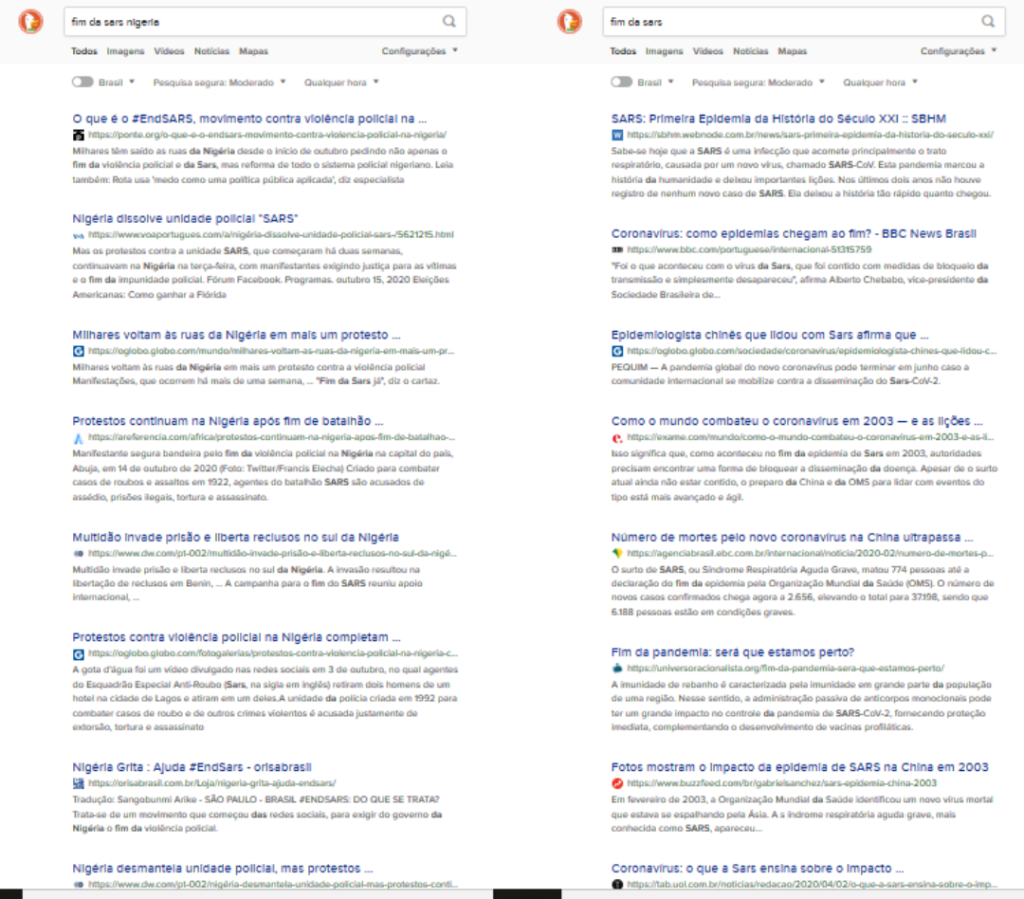Click O Globo favicon of 'Milhares voltam' result
The height and width of the screenshot is (899, 1024).
(x=78, y=351)
